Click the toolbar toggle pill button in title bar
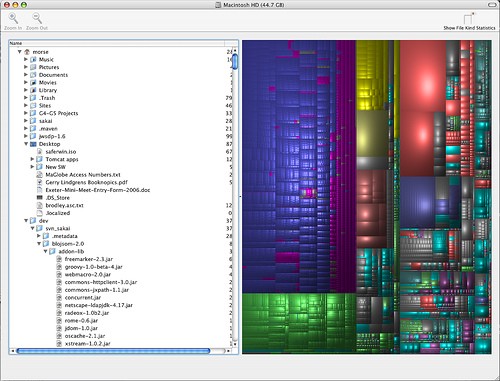Image resolution: width=500 pixels, height=381 pixels. pos(492,5)
